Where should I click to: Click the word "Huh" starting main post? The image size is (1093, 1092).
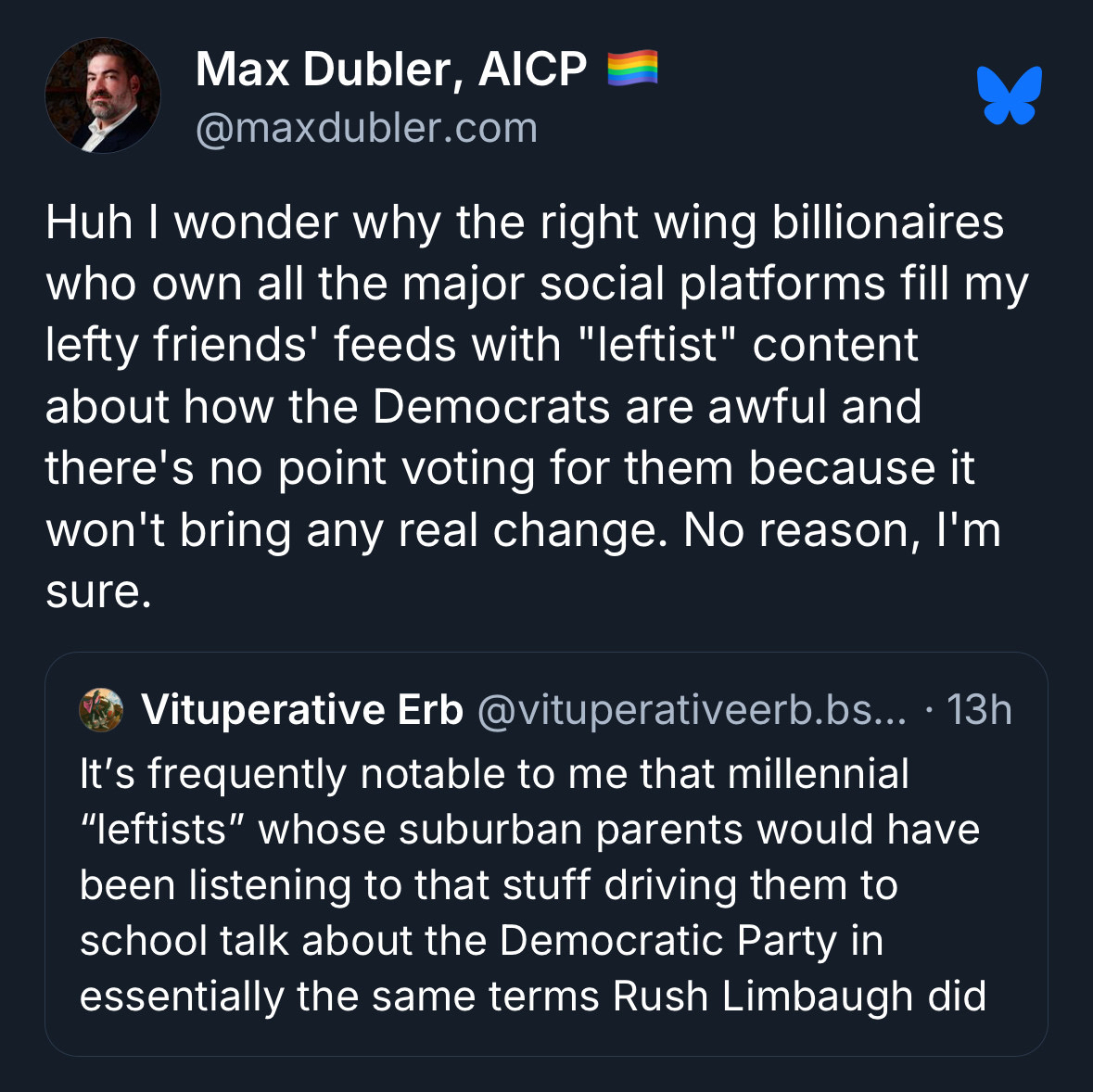click(90, 223)
